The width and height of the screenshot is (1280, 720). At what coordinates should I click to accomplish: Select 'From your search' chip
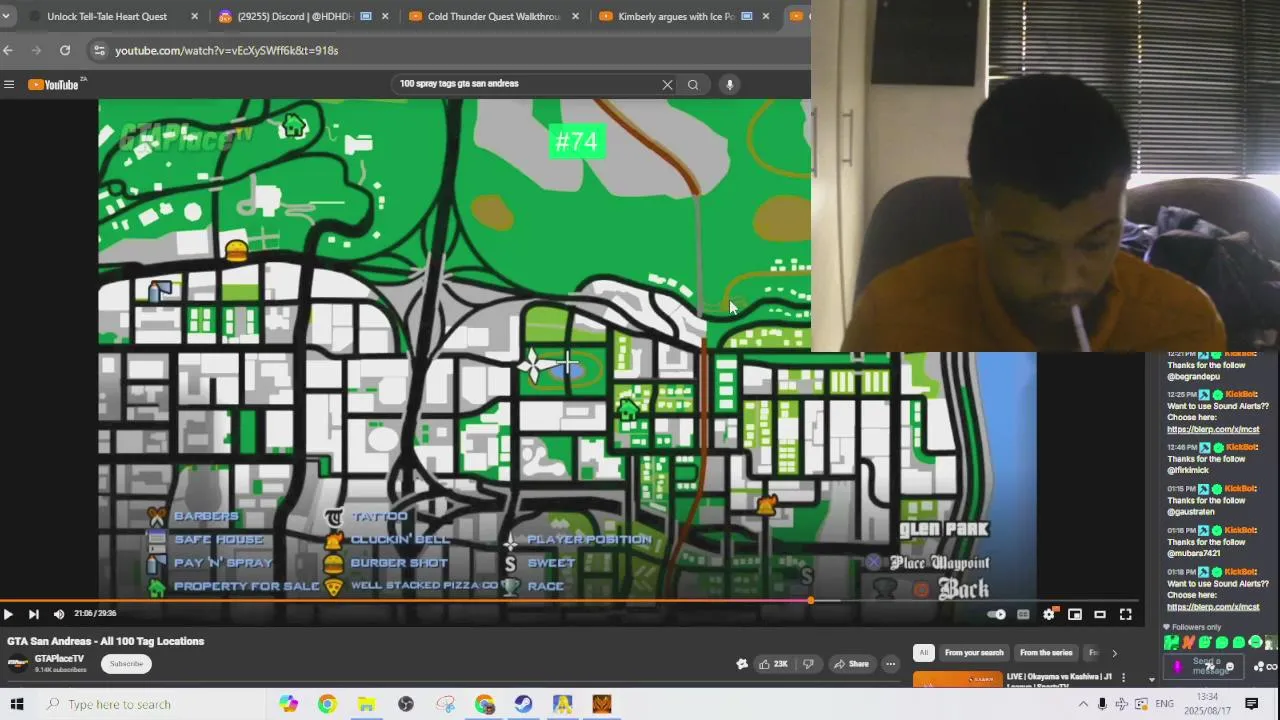[974, 653]
